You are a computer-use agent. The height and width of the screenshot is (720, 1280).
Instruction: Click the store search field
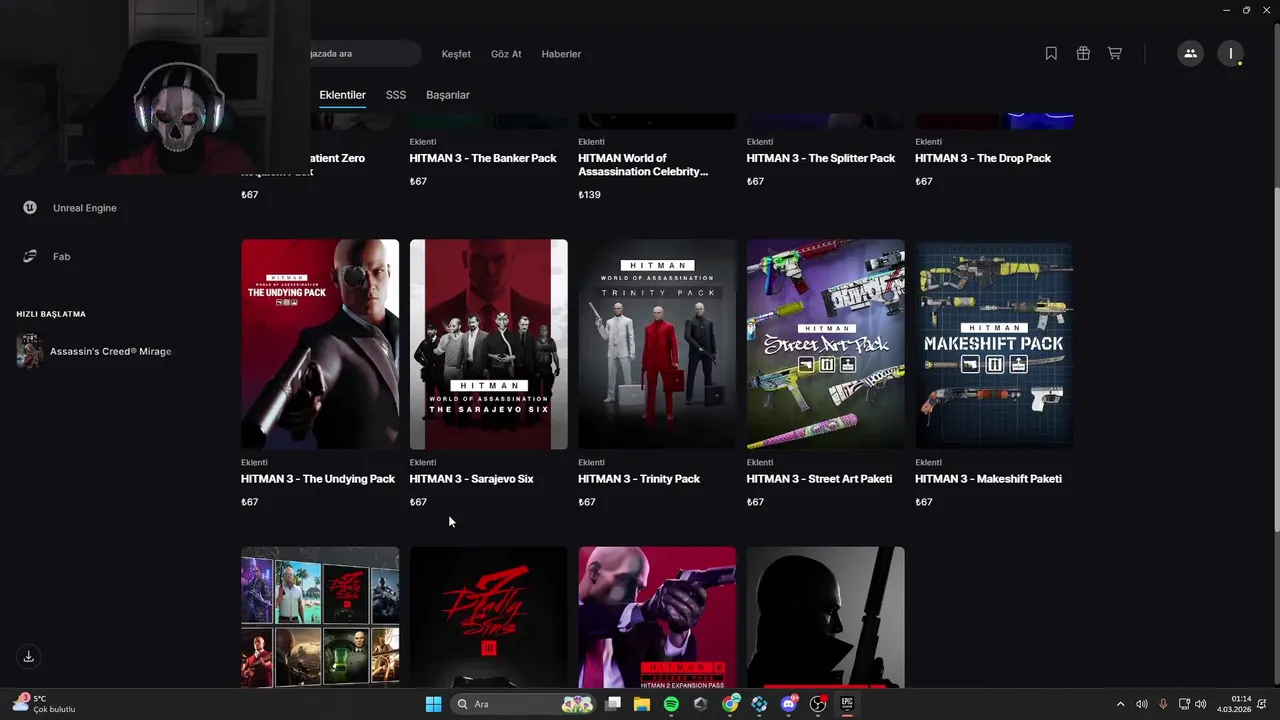click(x=365, y=54)
